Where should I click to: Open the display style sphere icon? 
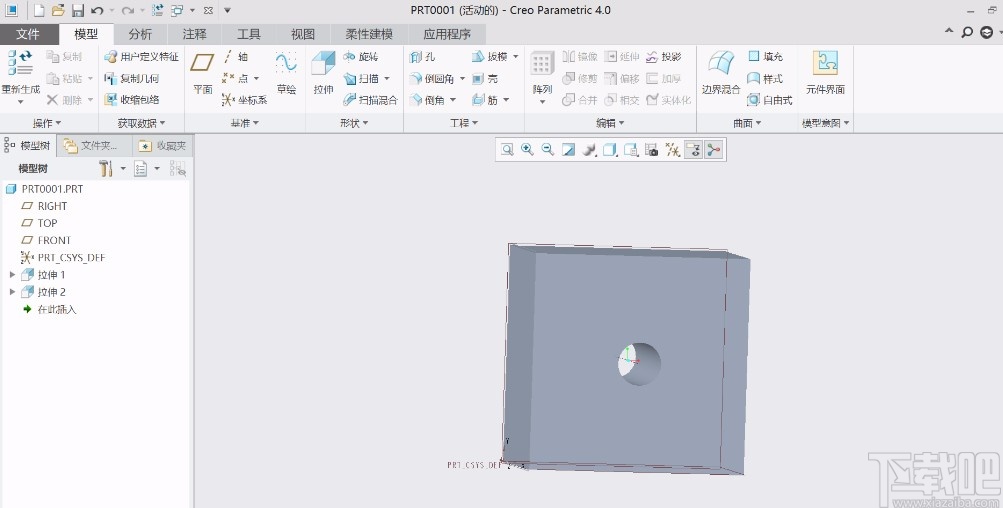click(589, 150)
